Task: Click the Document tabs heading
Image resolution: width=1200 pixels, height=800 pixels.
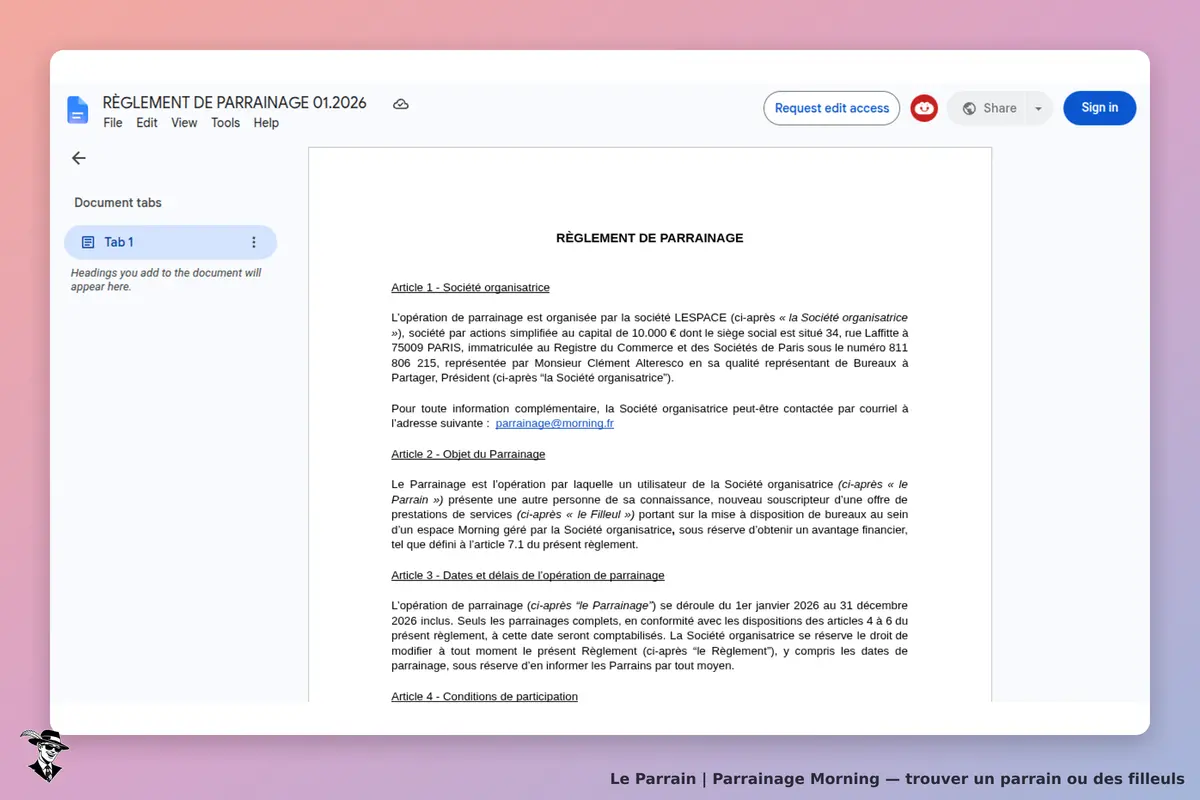Action: click(118, 202)
